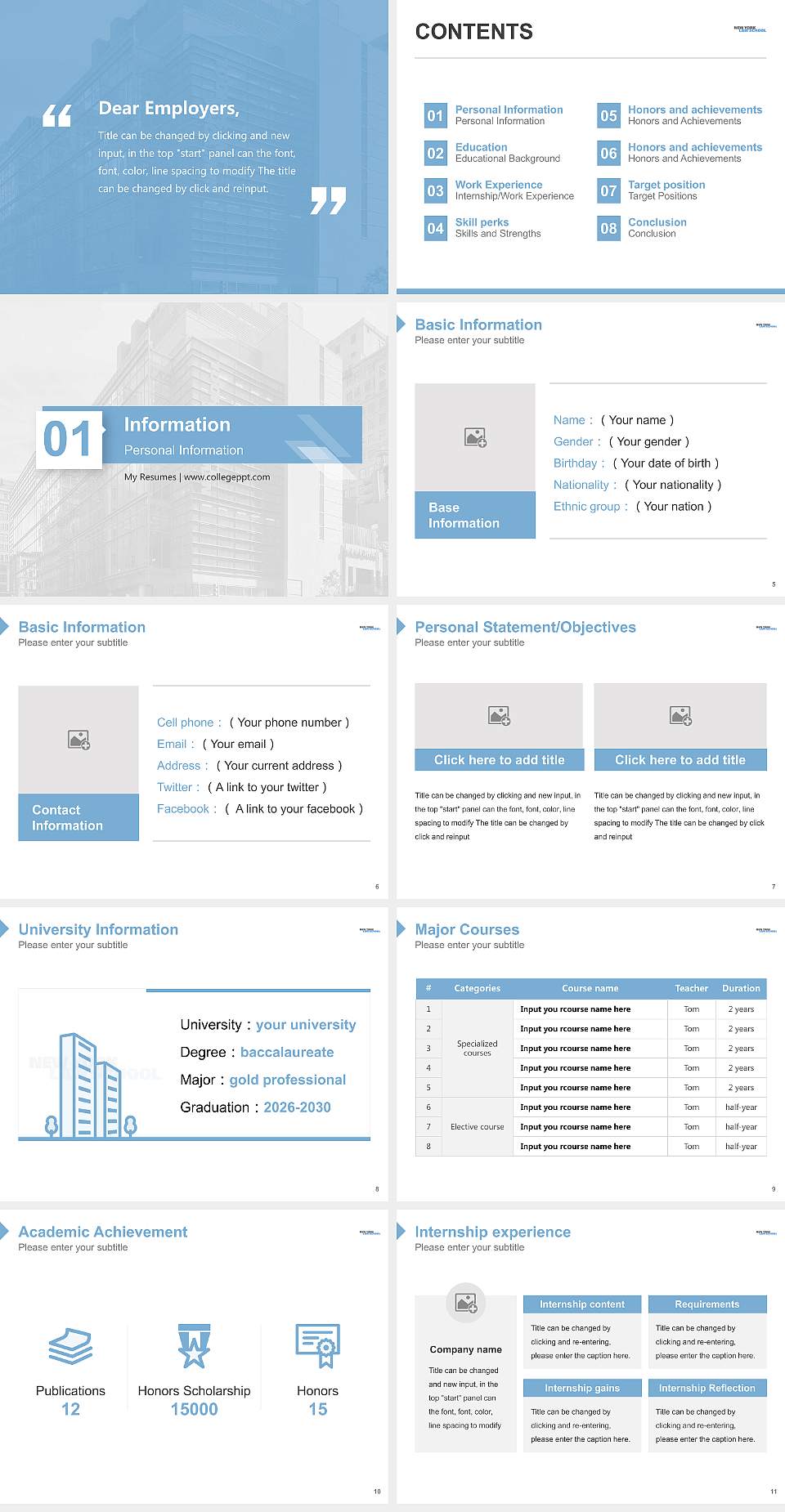Screen dimensions: 785x1512
Task: Click My Resumes www.collegeppt.com text
Action: pos(197,476)
